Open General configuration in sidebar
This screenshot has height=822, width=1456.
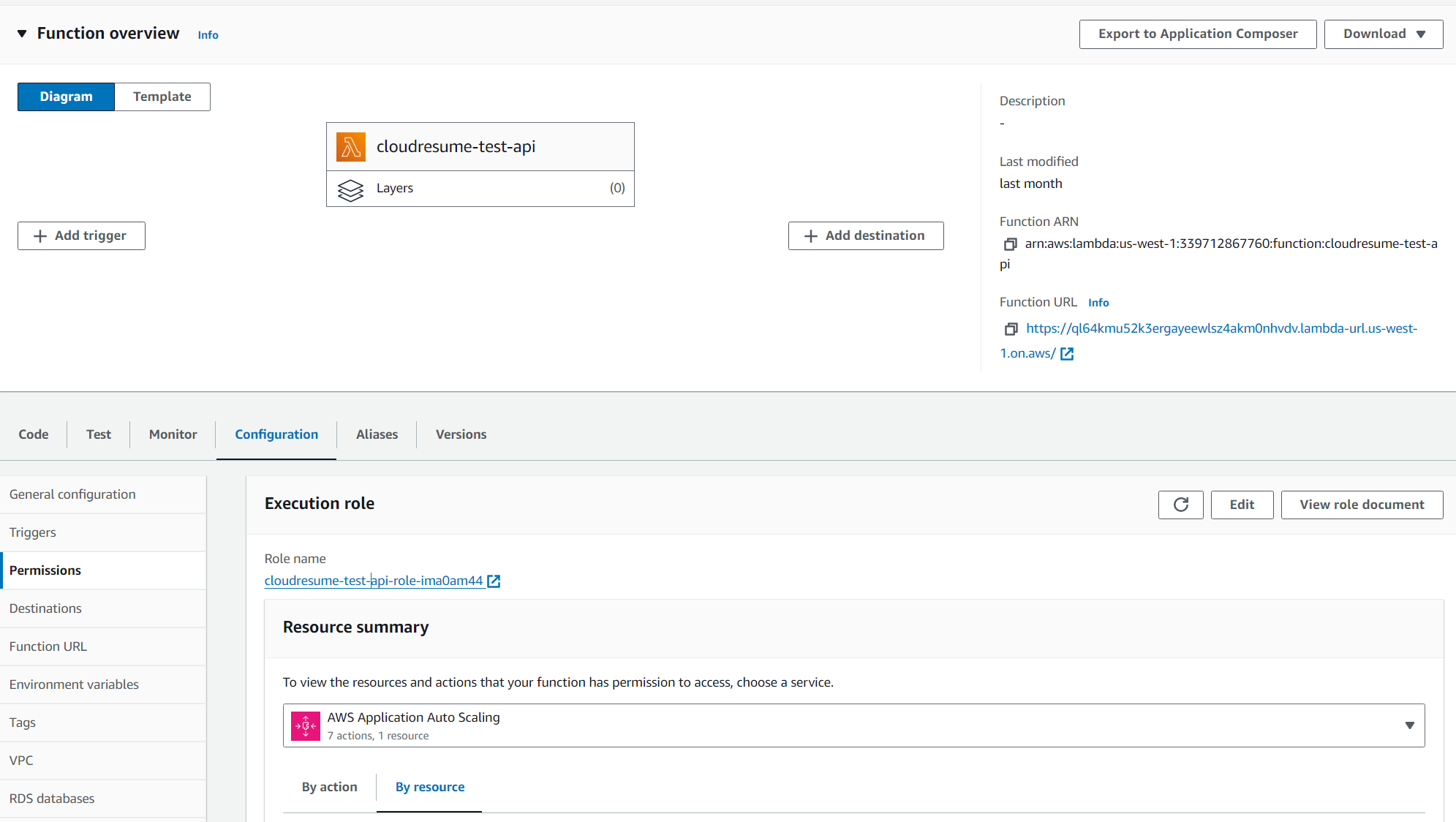103,494
